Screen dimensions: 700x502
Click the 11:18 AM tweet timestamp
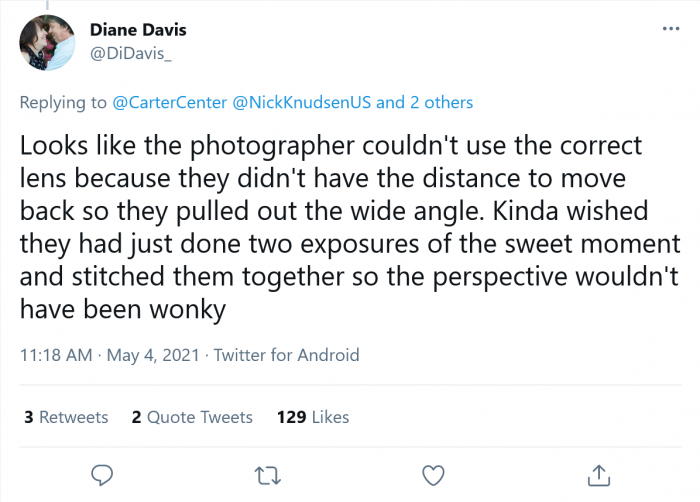click(54, 354)
